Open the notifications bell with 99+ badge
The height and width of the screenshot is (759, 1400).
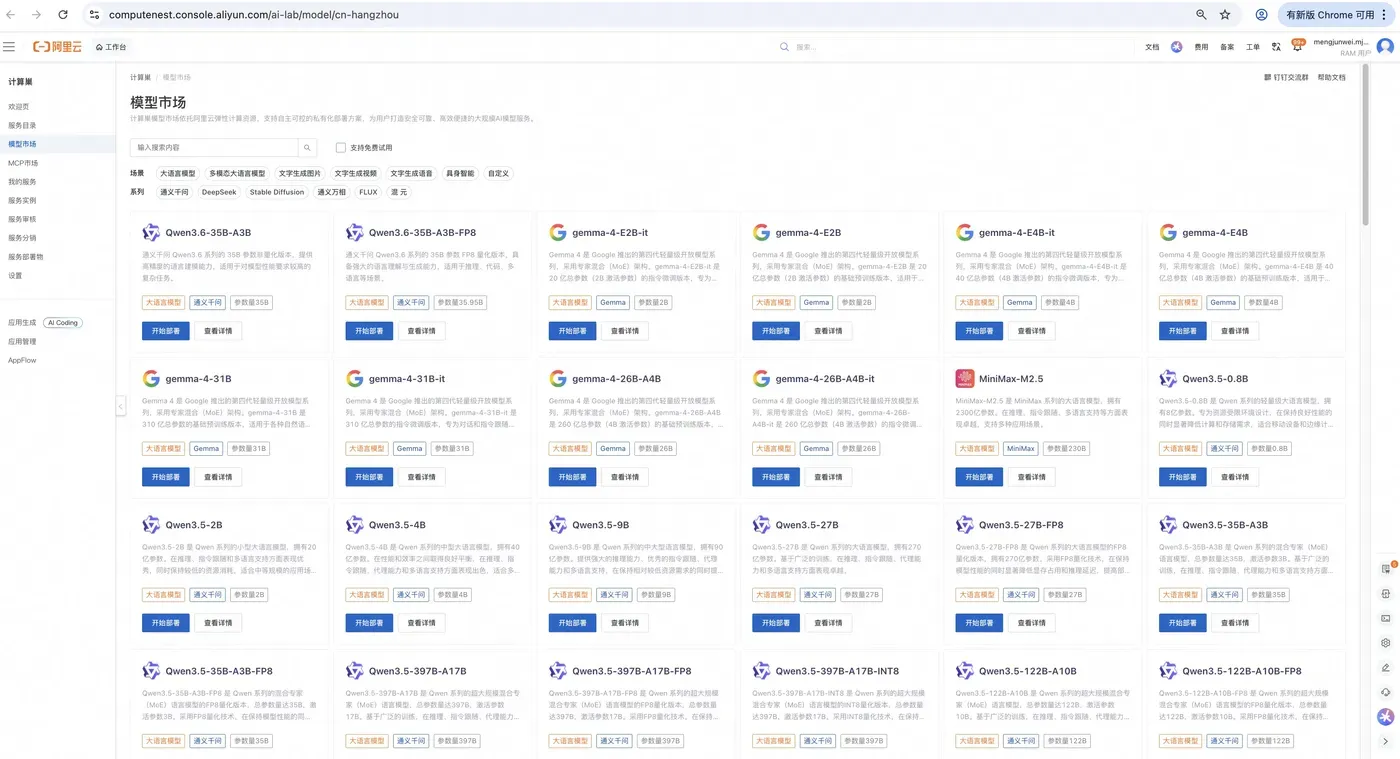1297,46
